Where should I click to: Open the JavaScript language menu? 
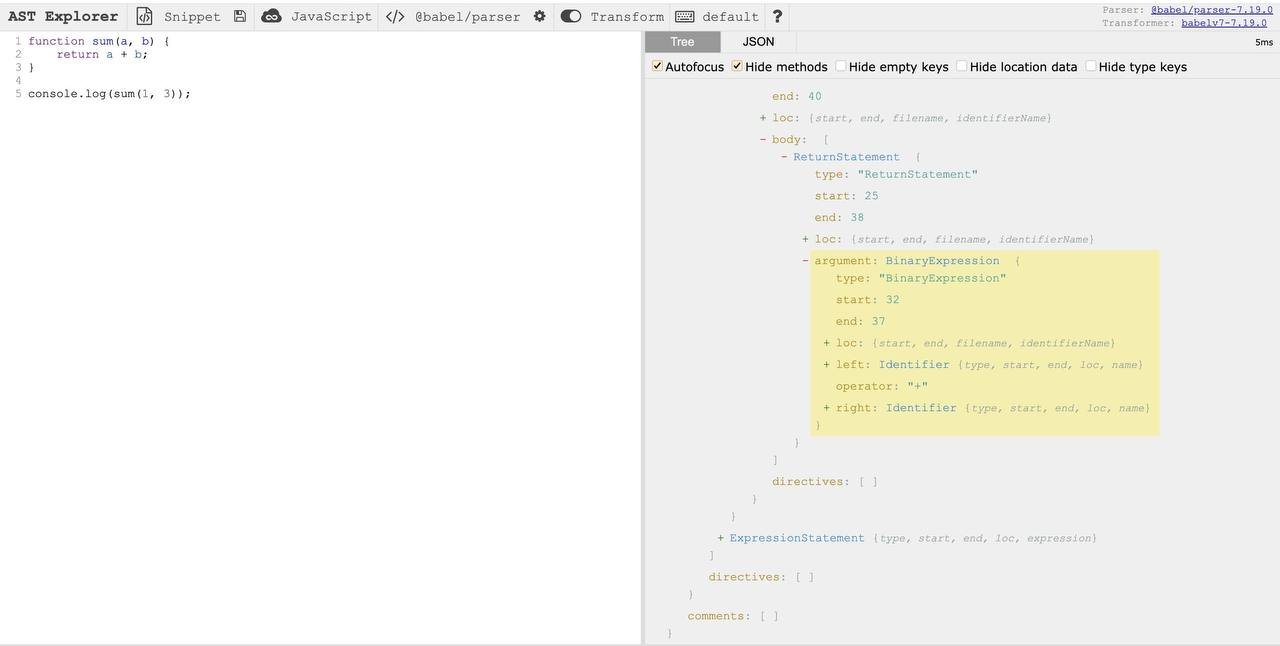[331, 17]
